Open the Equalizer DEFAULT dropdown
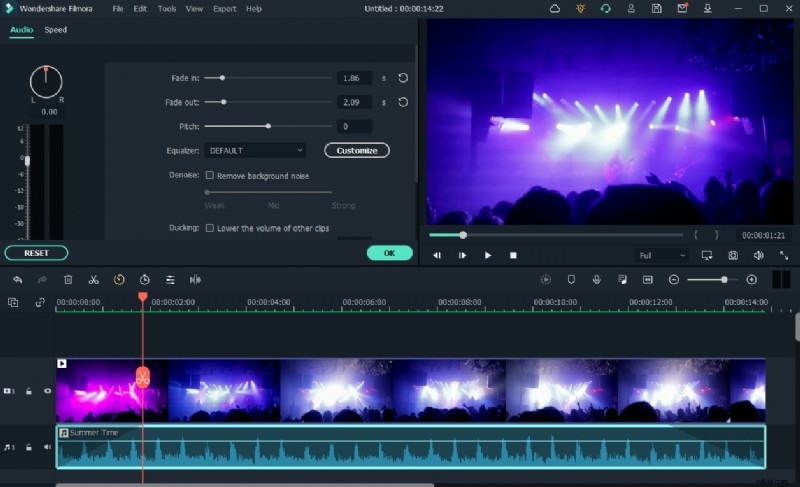 [255, 150]
